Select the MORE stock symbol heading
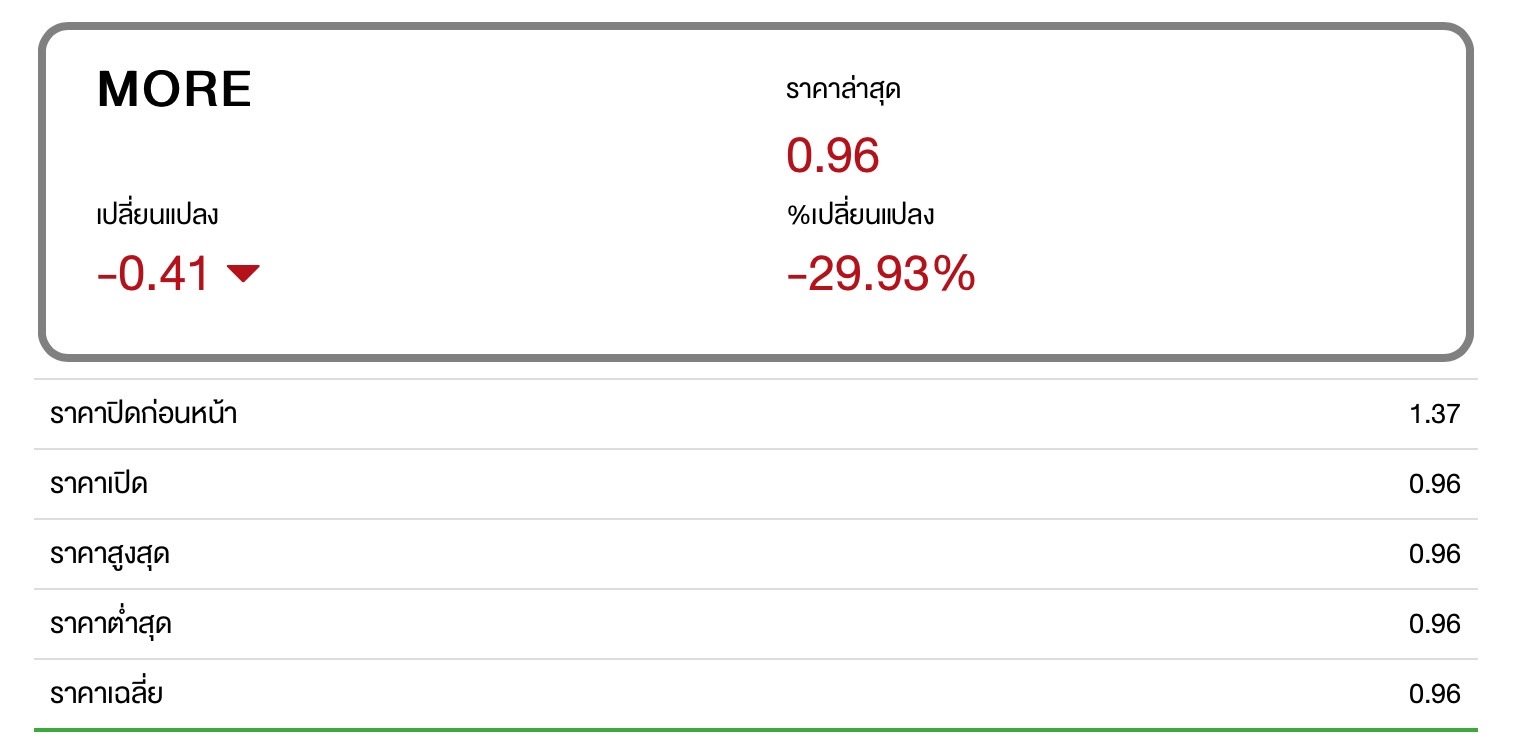The height and width of the screenshot is (738, 1523). pos(174,90)
